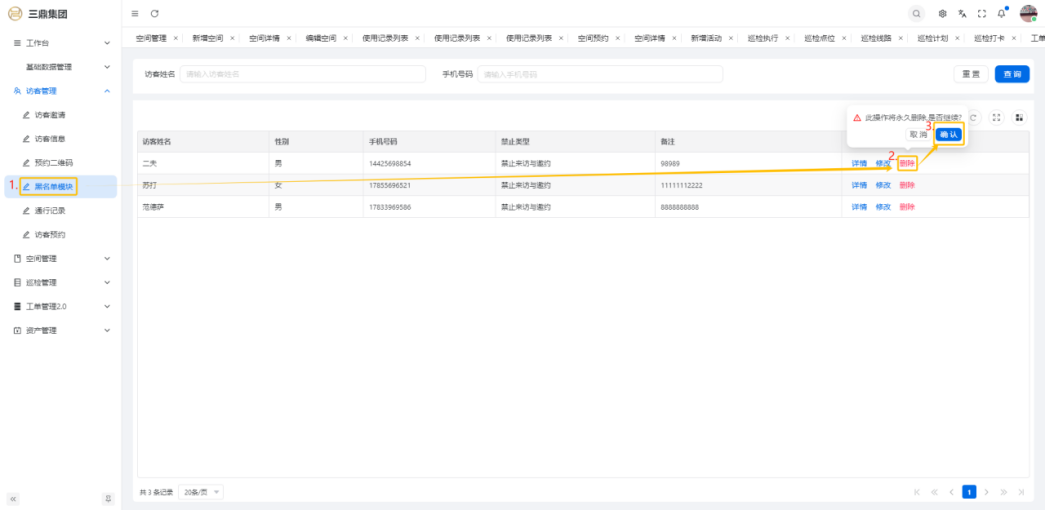
Task: Select 通行记录 in the sidebar
Action: (x=49, y=211)
